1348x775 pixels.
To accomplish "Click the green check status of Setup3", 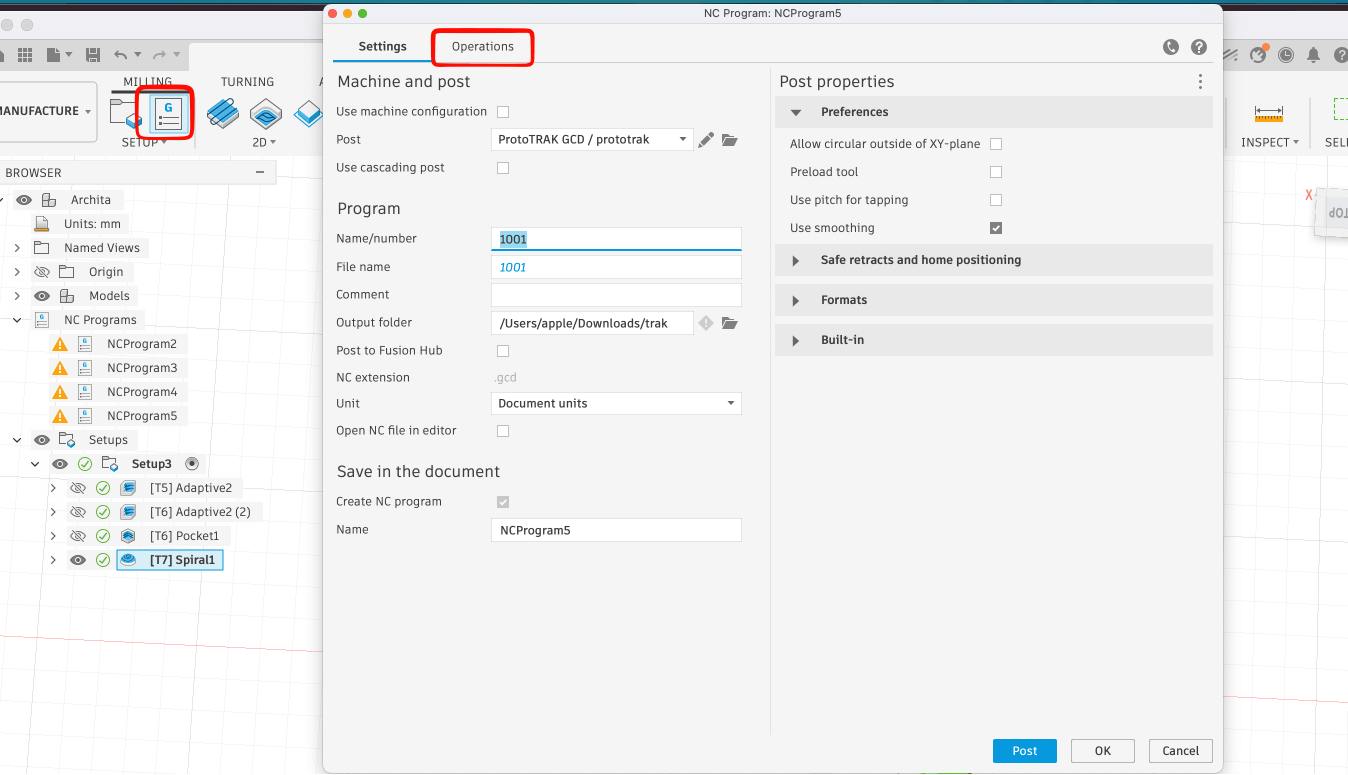I will pyautogui.click(x=85, y=464).
